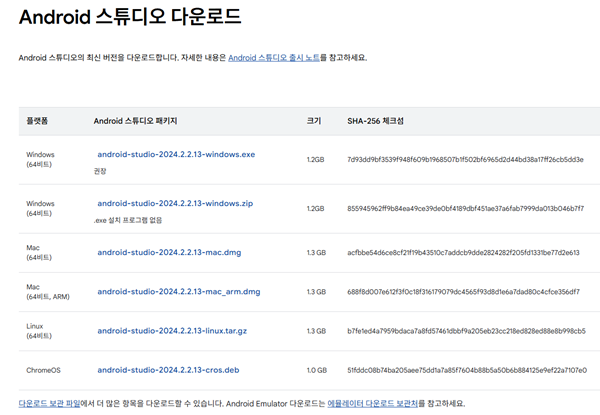Open the Android 스튜디오 출시 노트 link
The height and width of the screenshot is (415, 600).
[x=274, y=58]
